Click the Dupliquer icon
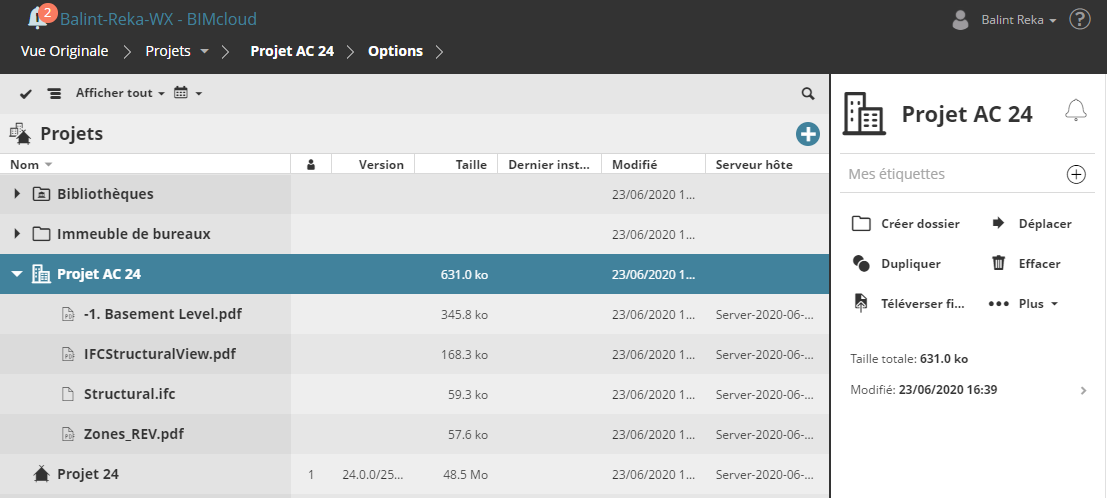 tap(861, 263)
